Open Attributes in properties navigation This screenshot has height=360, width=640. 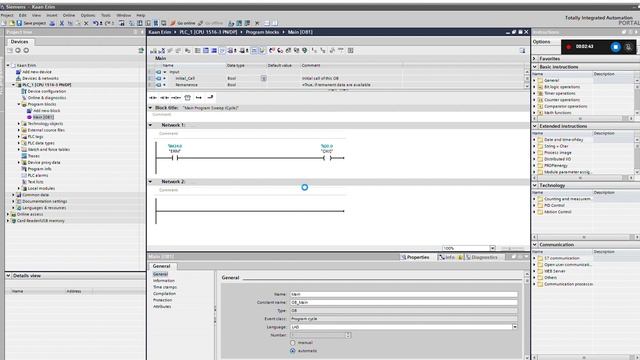coord(162,307)
